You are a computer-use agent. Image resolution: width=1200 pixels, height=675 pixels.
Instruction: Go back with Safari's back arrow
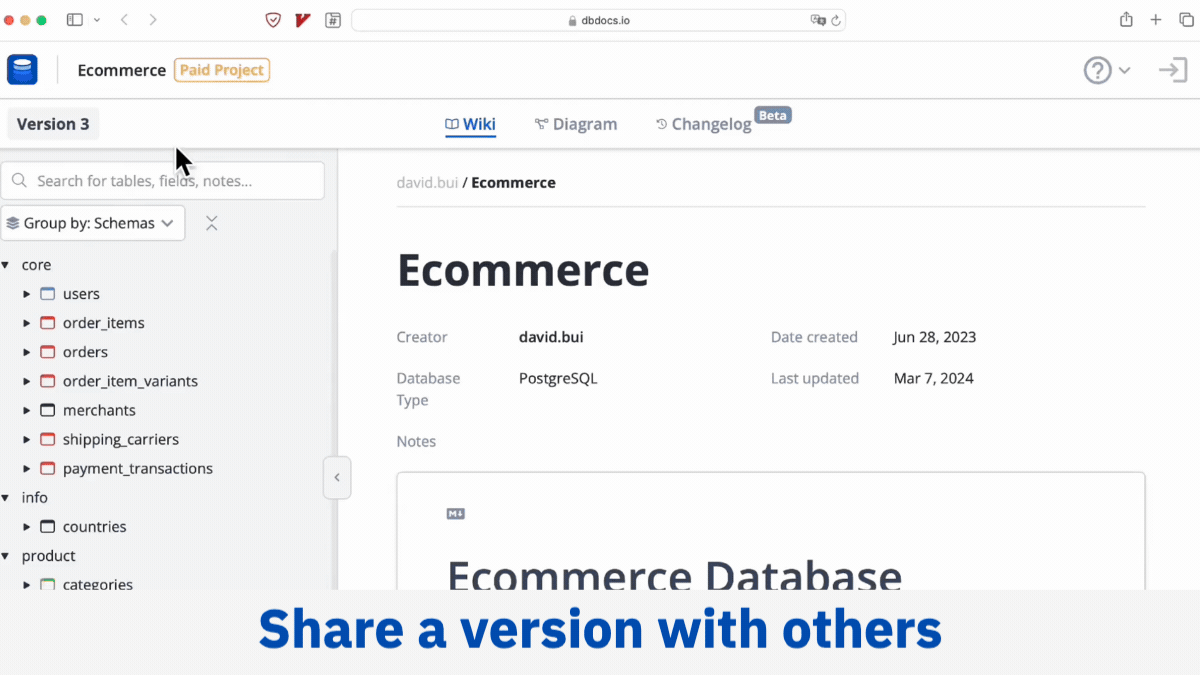point(124,20)
